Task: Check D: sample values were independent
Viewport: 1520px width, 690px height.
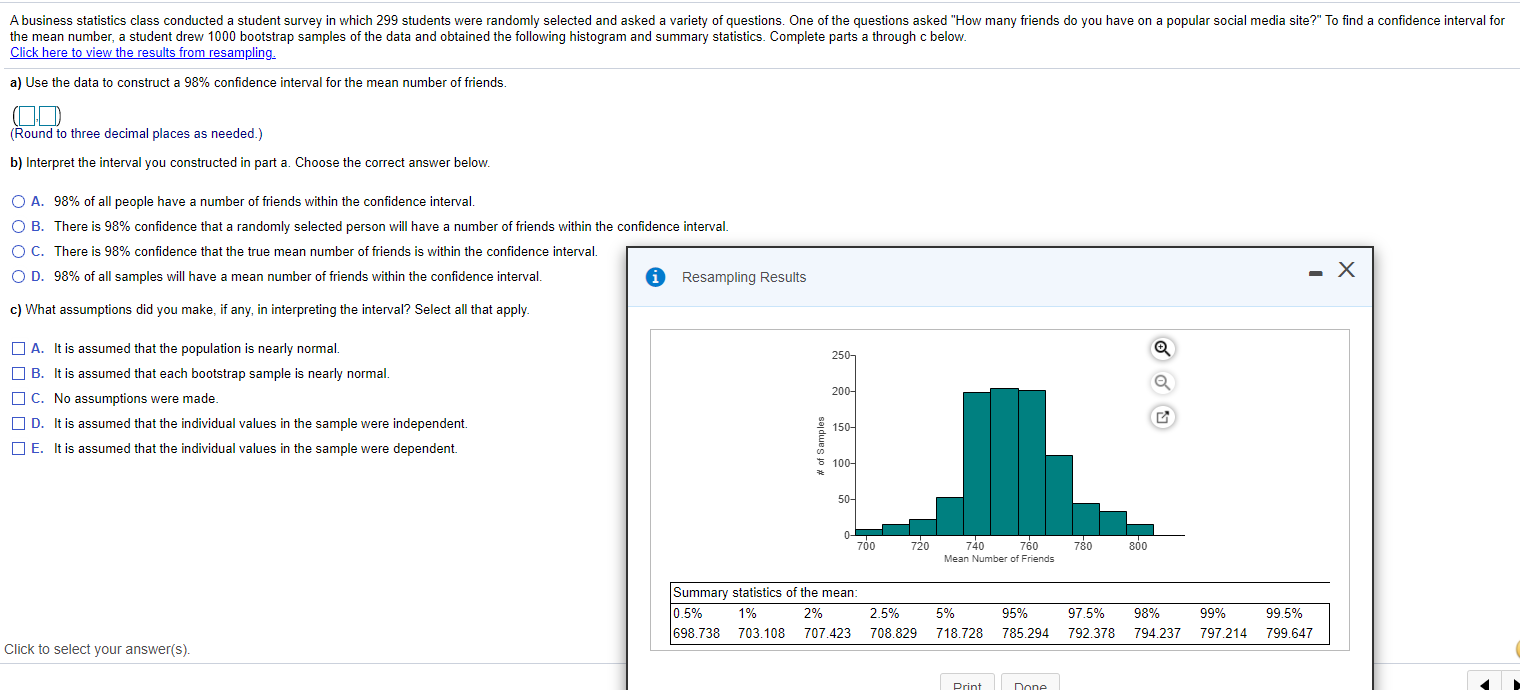Action: 19,424
